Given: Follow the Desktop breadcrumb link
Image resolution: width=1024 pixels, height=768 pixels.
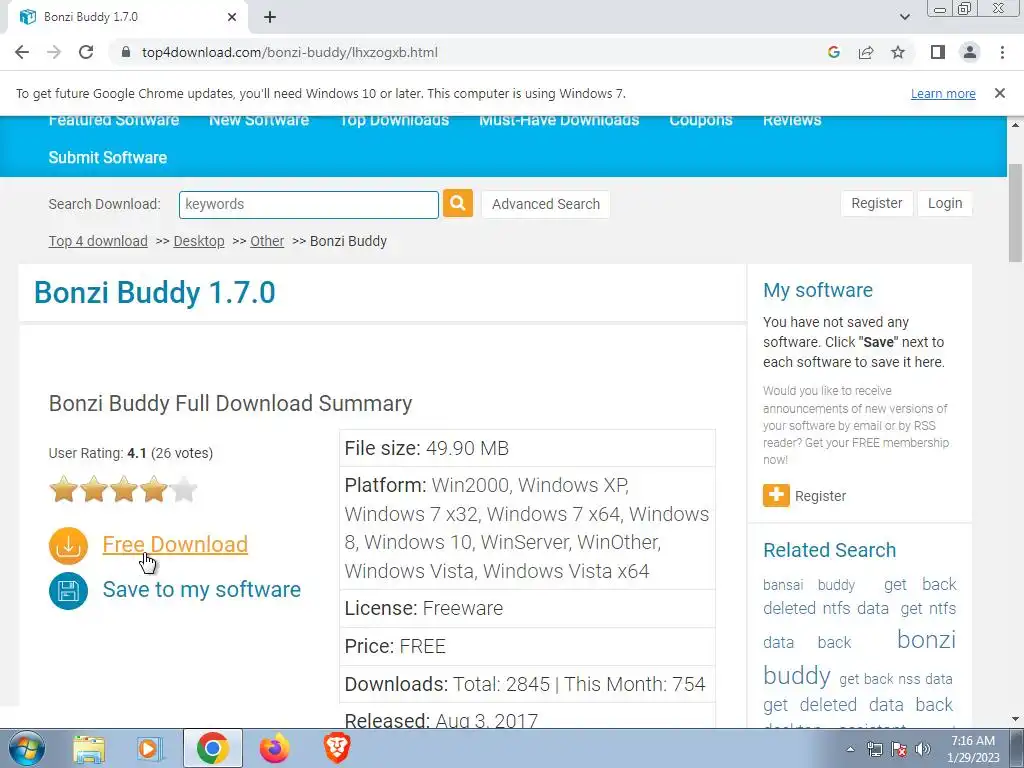Looking at the screenshot, I should pos(199,241).
